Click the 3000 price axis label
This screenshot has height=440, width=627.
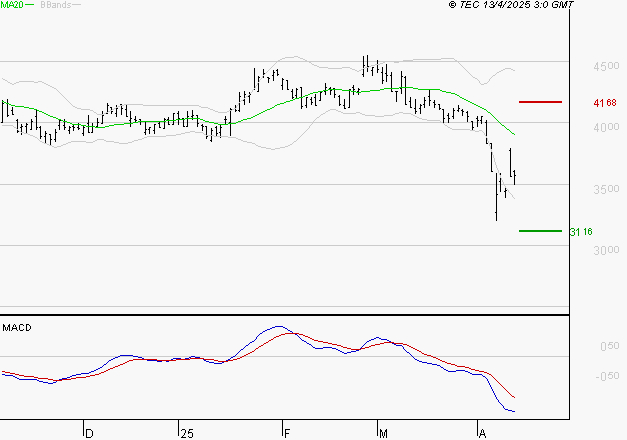606,250
